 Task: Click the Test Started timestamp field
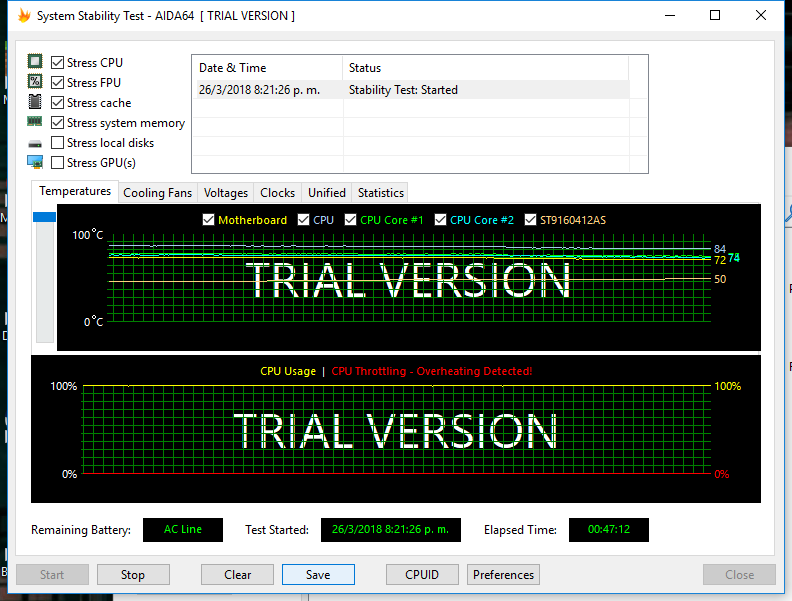[x=390, y=530]
